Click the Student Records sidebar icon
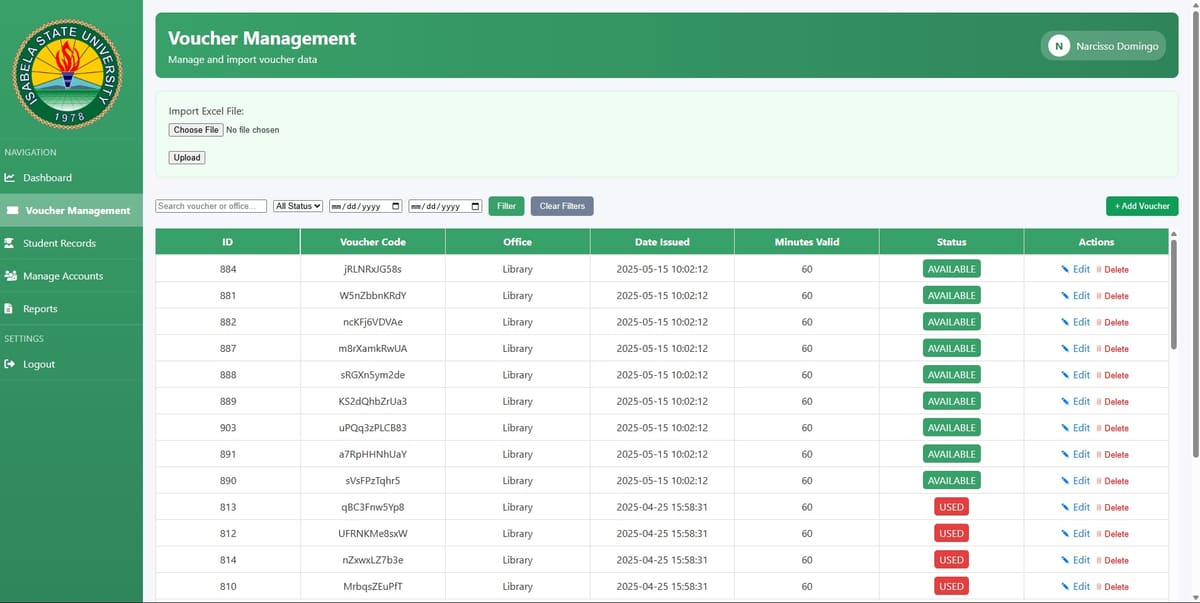The image size is (1200, 603). tap(10, 243)
